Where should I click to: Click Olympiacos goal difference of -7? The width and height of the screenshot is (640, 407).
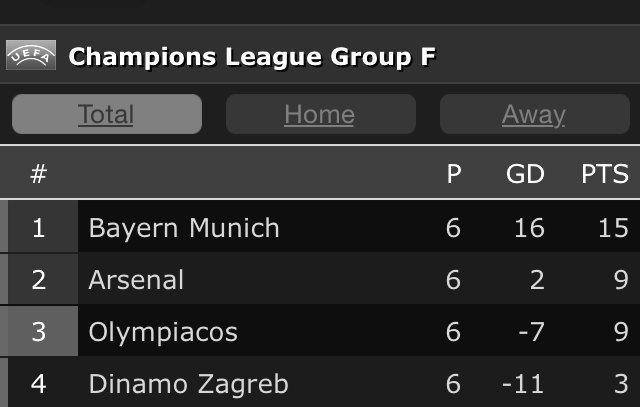531,331
